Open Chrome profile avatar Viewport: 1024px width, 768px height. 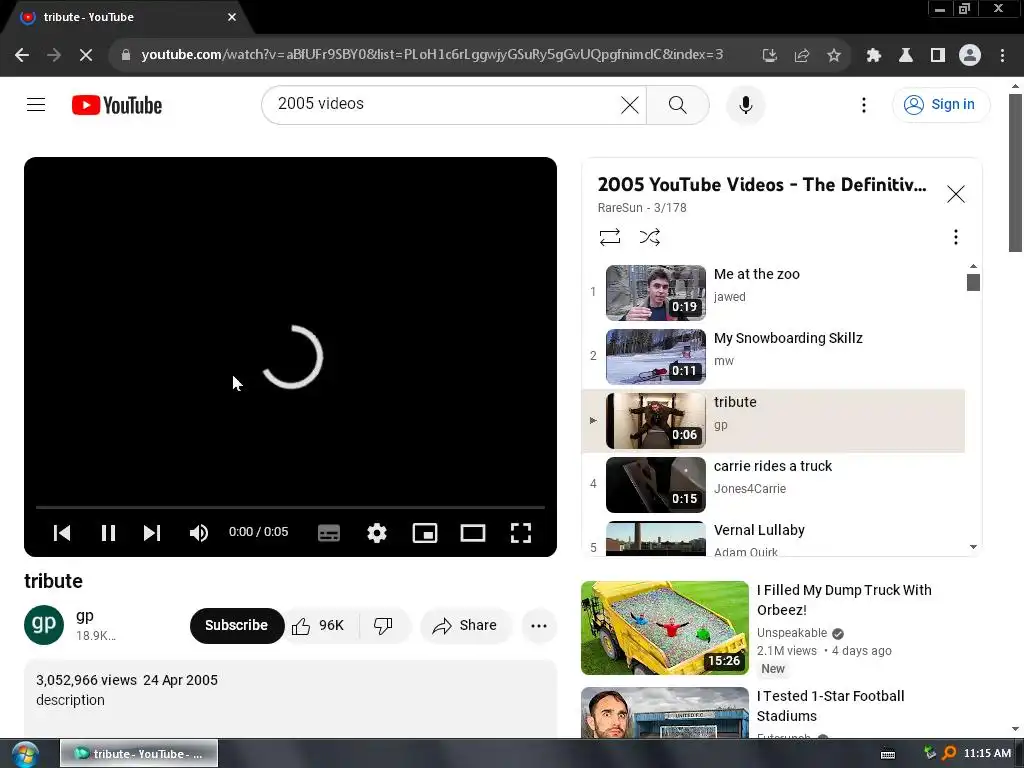(x=970, y=55)
